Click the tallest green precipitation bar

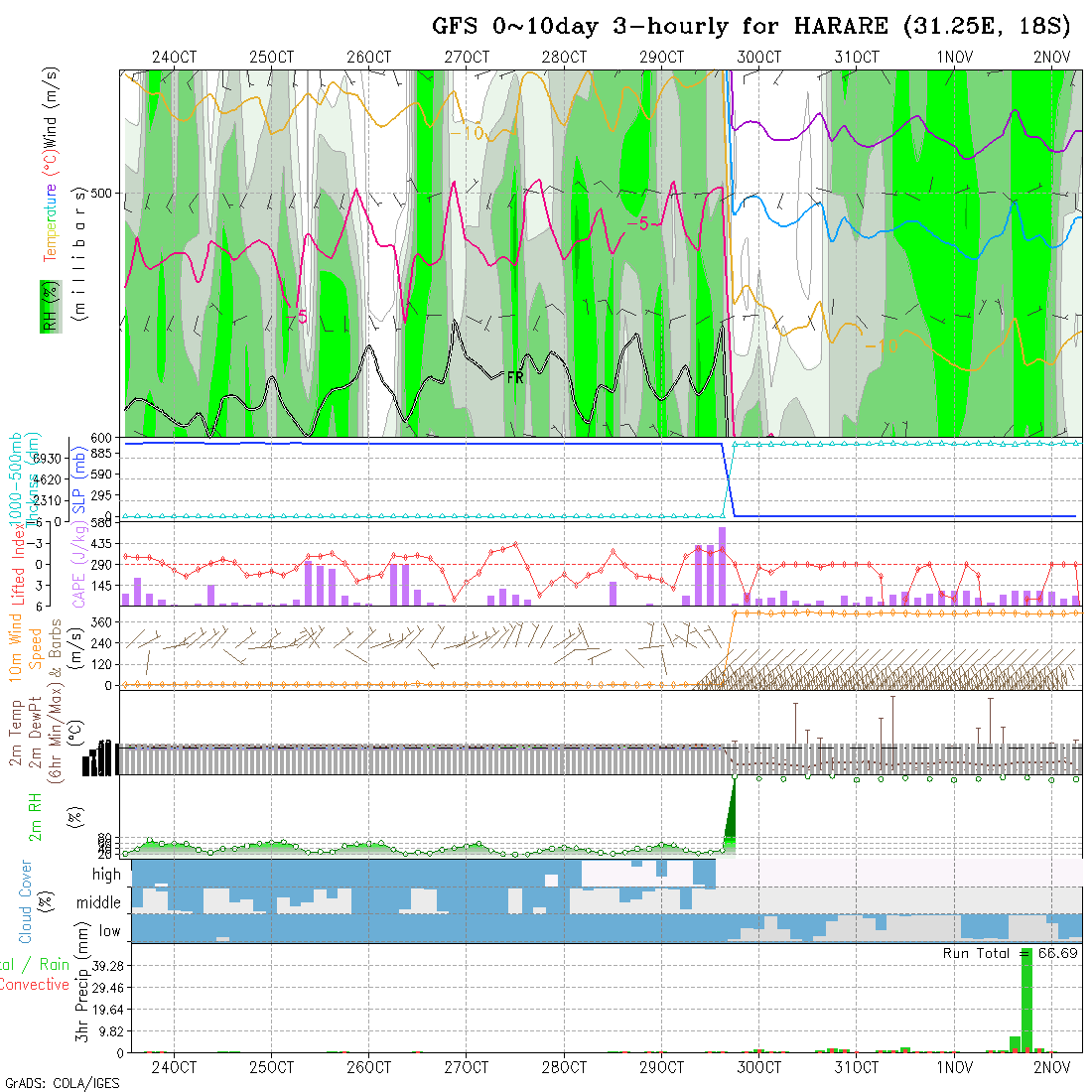coord(1026,1003)
